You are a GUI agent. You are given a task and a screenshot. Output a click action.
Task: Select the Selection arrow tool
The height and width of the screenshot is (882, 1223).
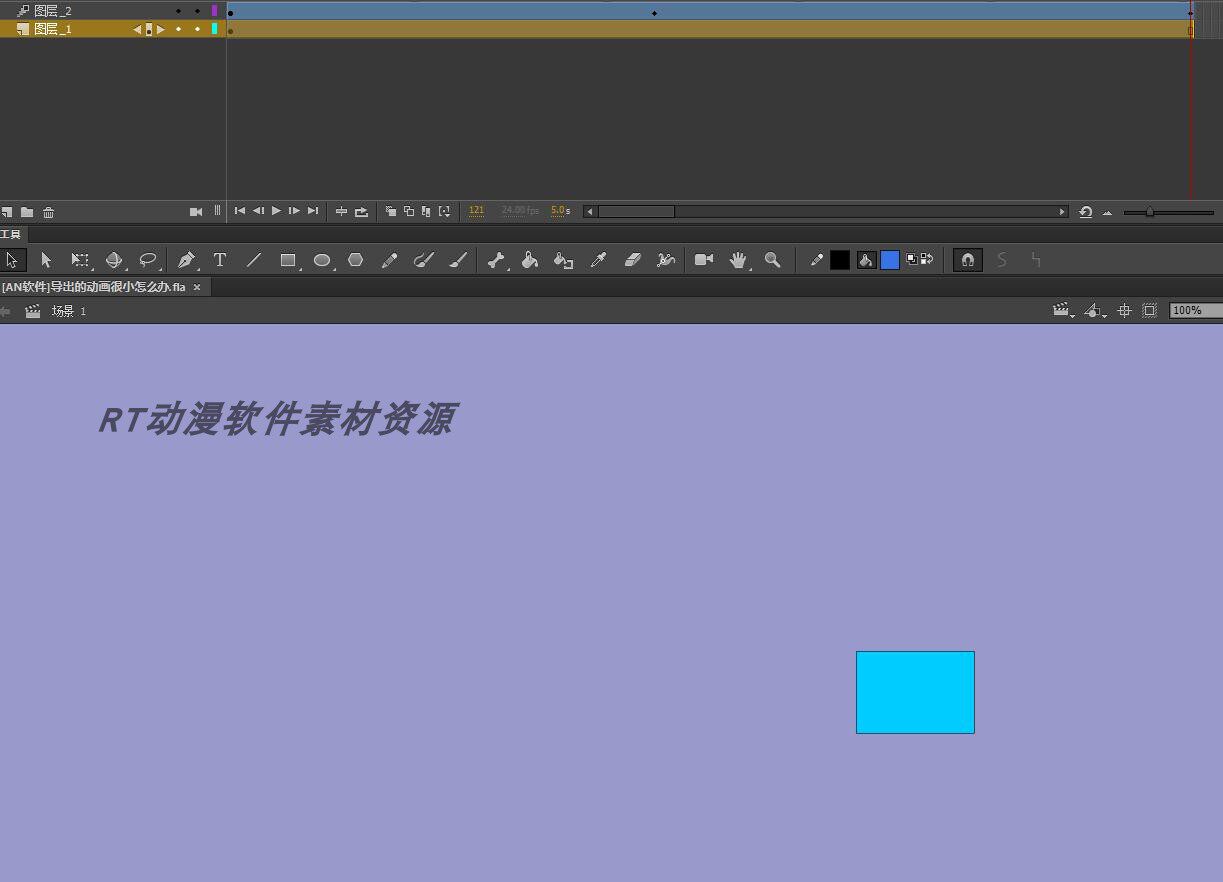[12, 260]
